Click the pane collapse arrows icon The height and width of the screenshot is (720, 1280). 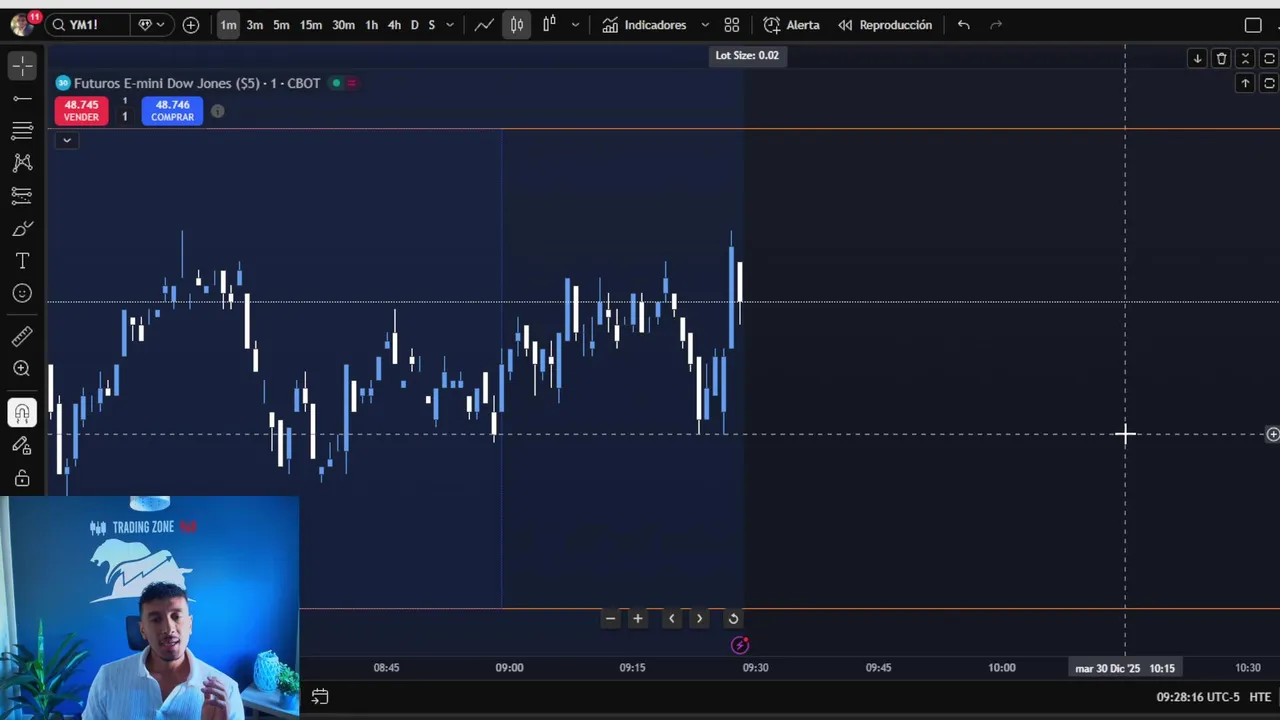pos(1245,59)
